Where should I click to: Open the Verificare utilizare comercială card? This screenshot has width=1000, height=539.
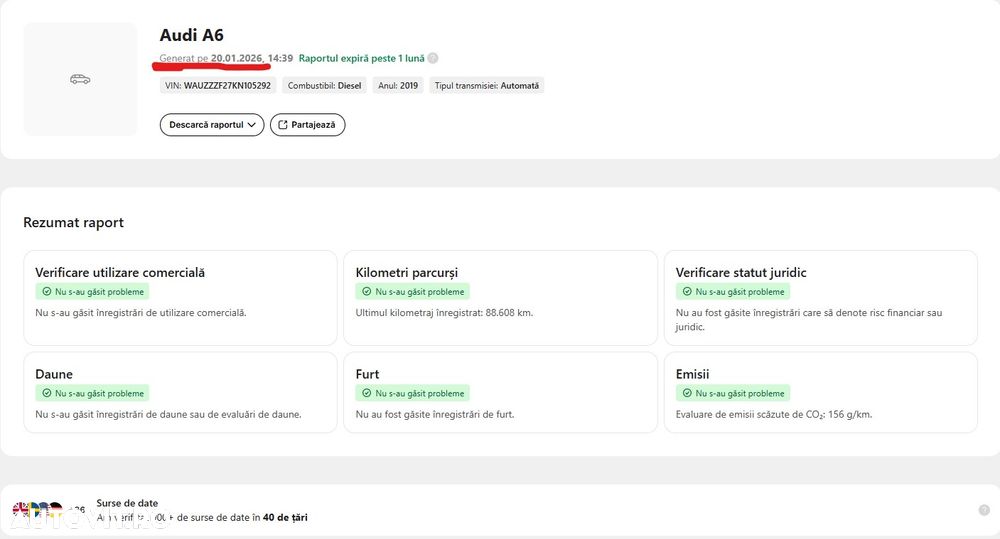[180, 298]
